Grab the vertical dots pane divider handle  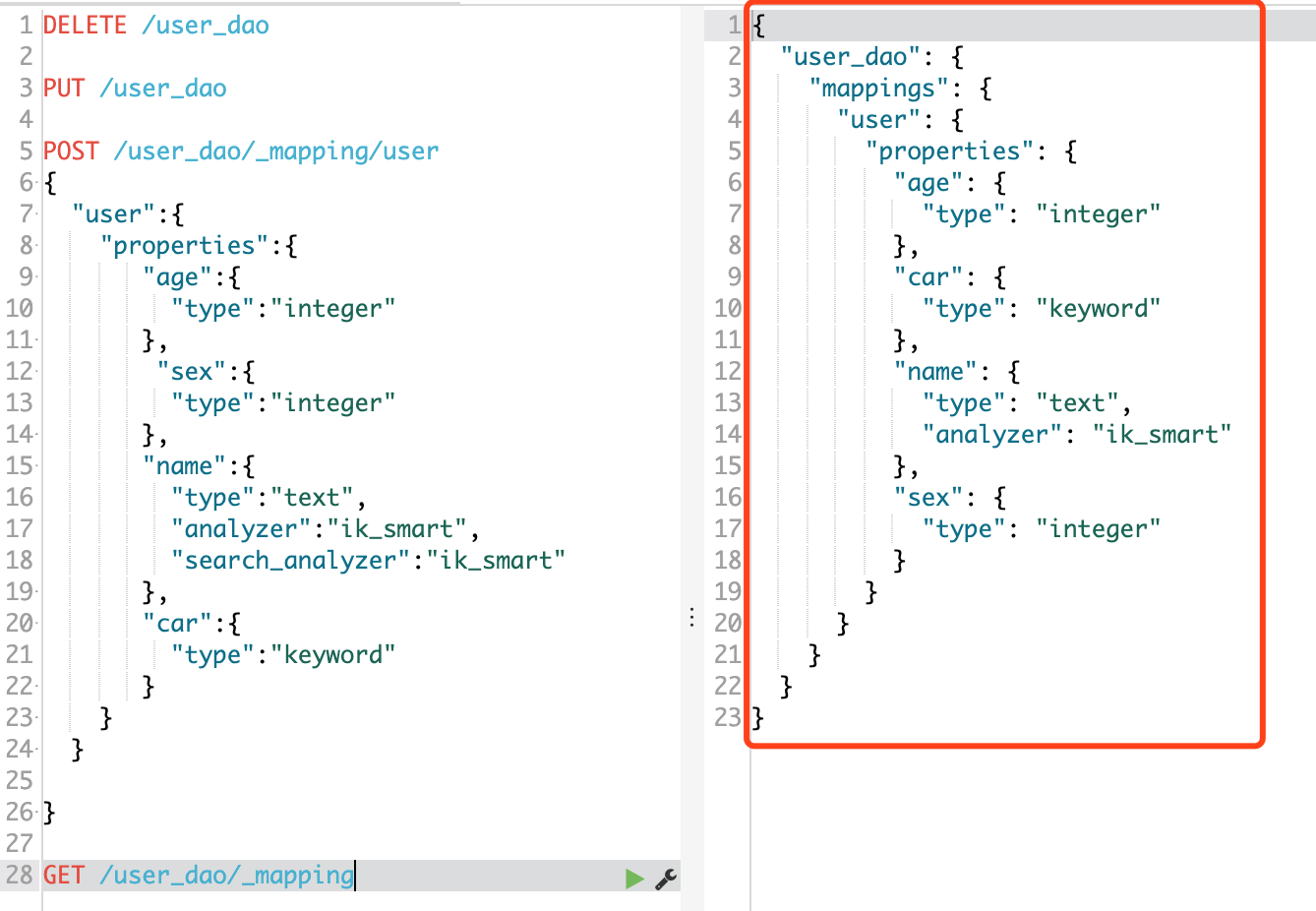692,618
